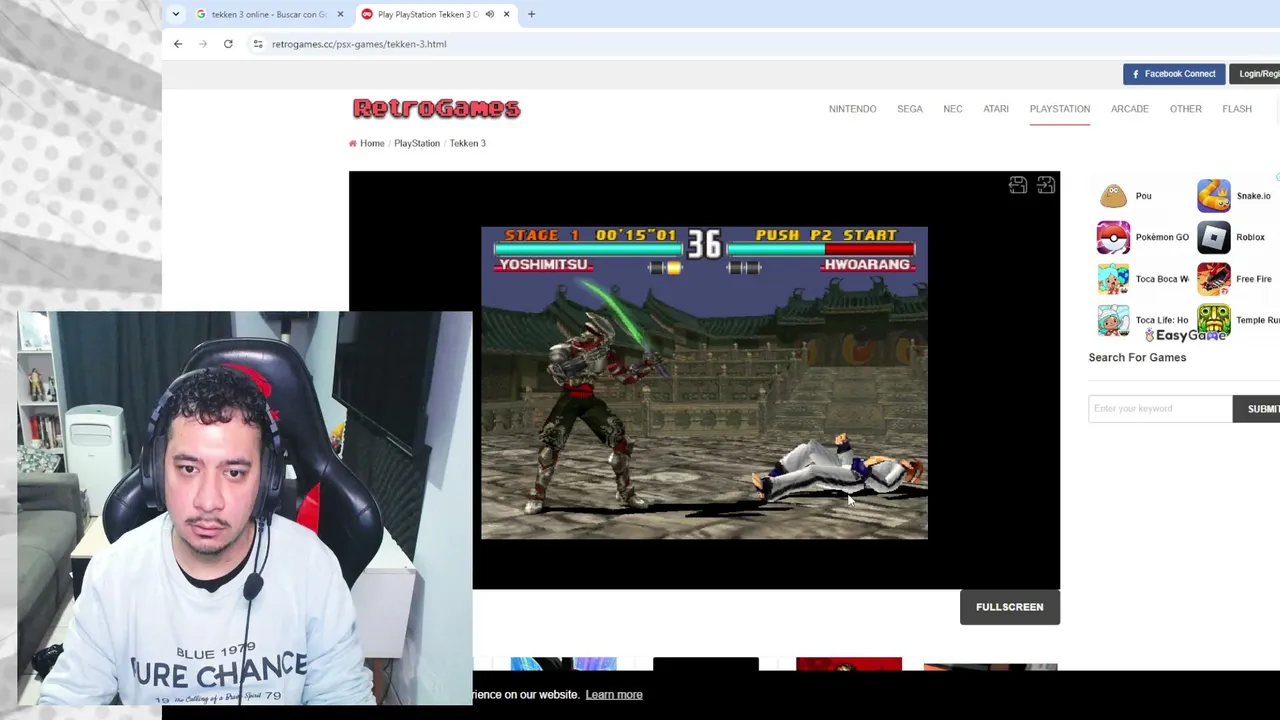Open the FLASH menu

click(x=1237, y=109)
